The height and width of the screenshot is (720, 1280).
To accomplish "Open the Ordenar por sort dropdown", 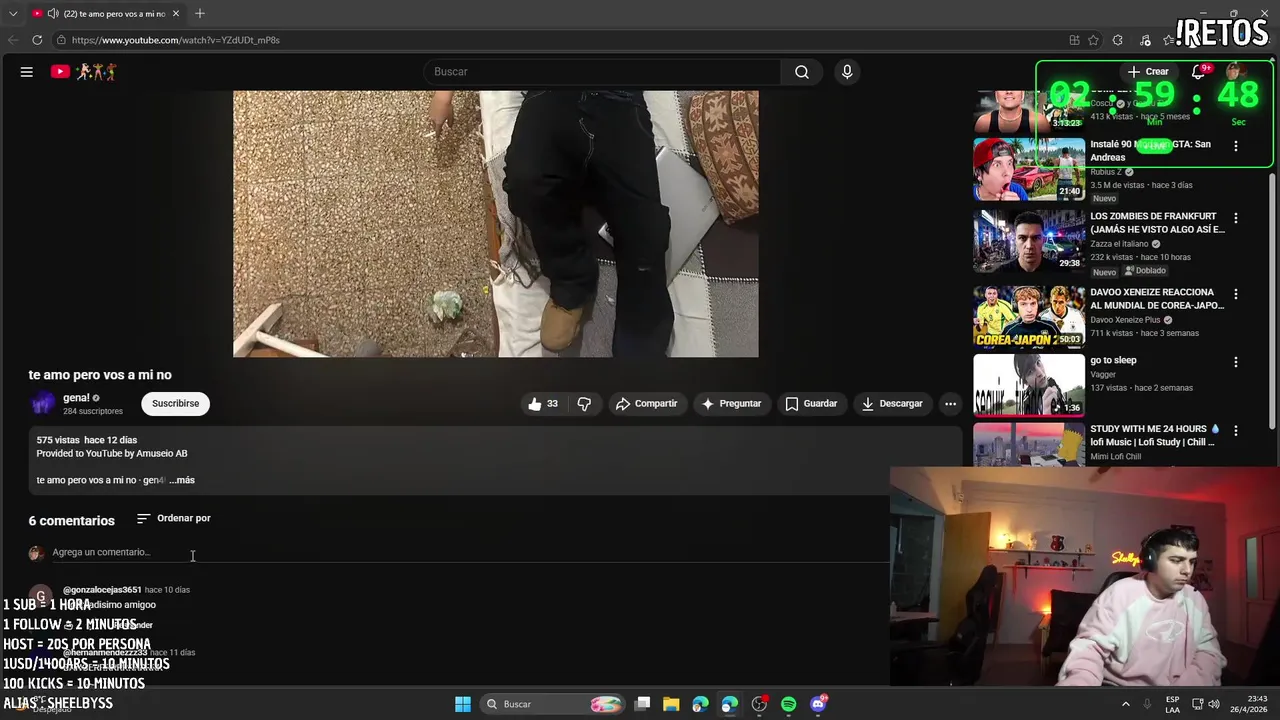I will click(174, 519).
